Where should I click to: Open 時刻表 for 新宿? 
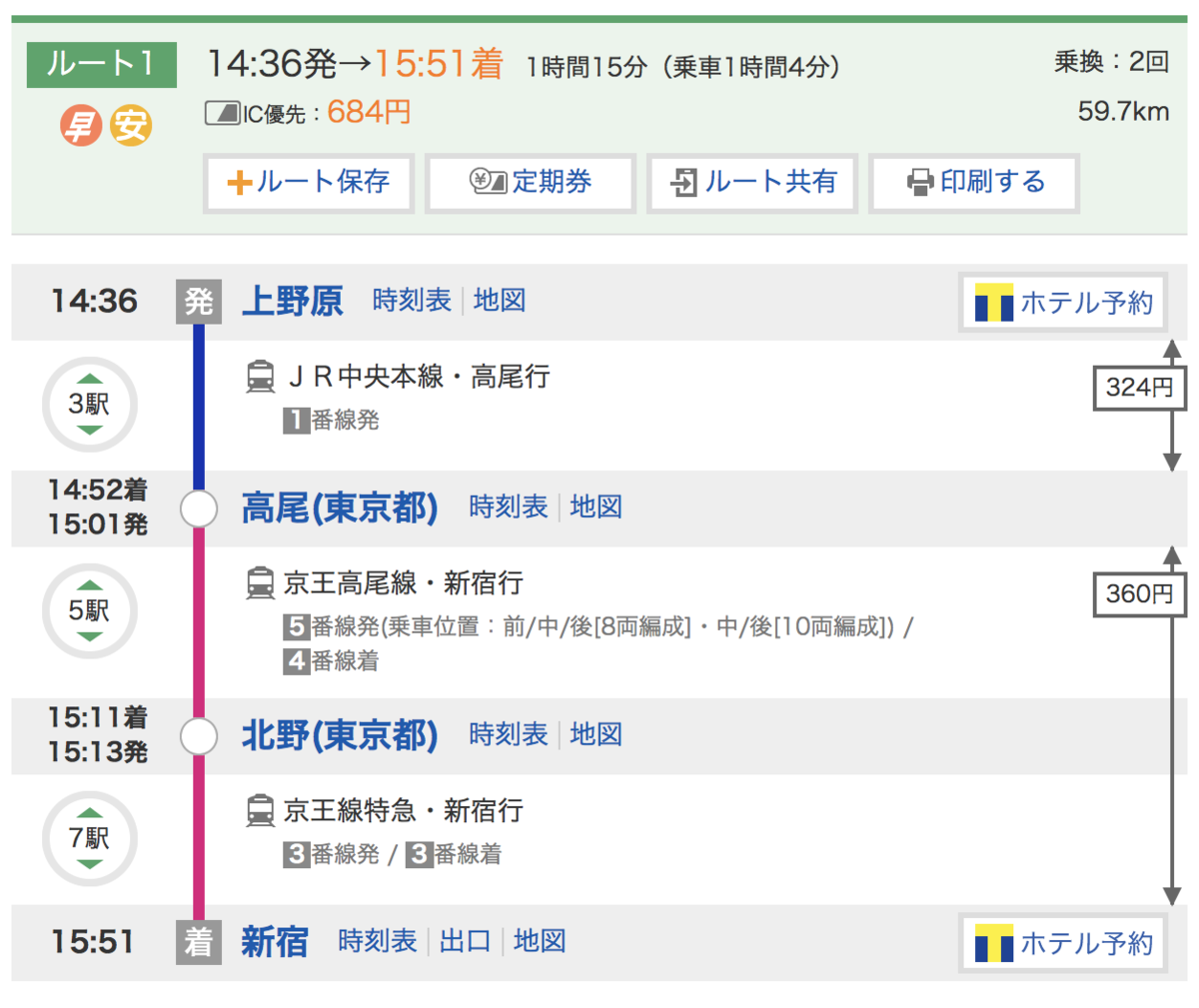377,942
